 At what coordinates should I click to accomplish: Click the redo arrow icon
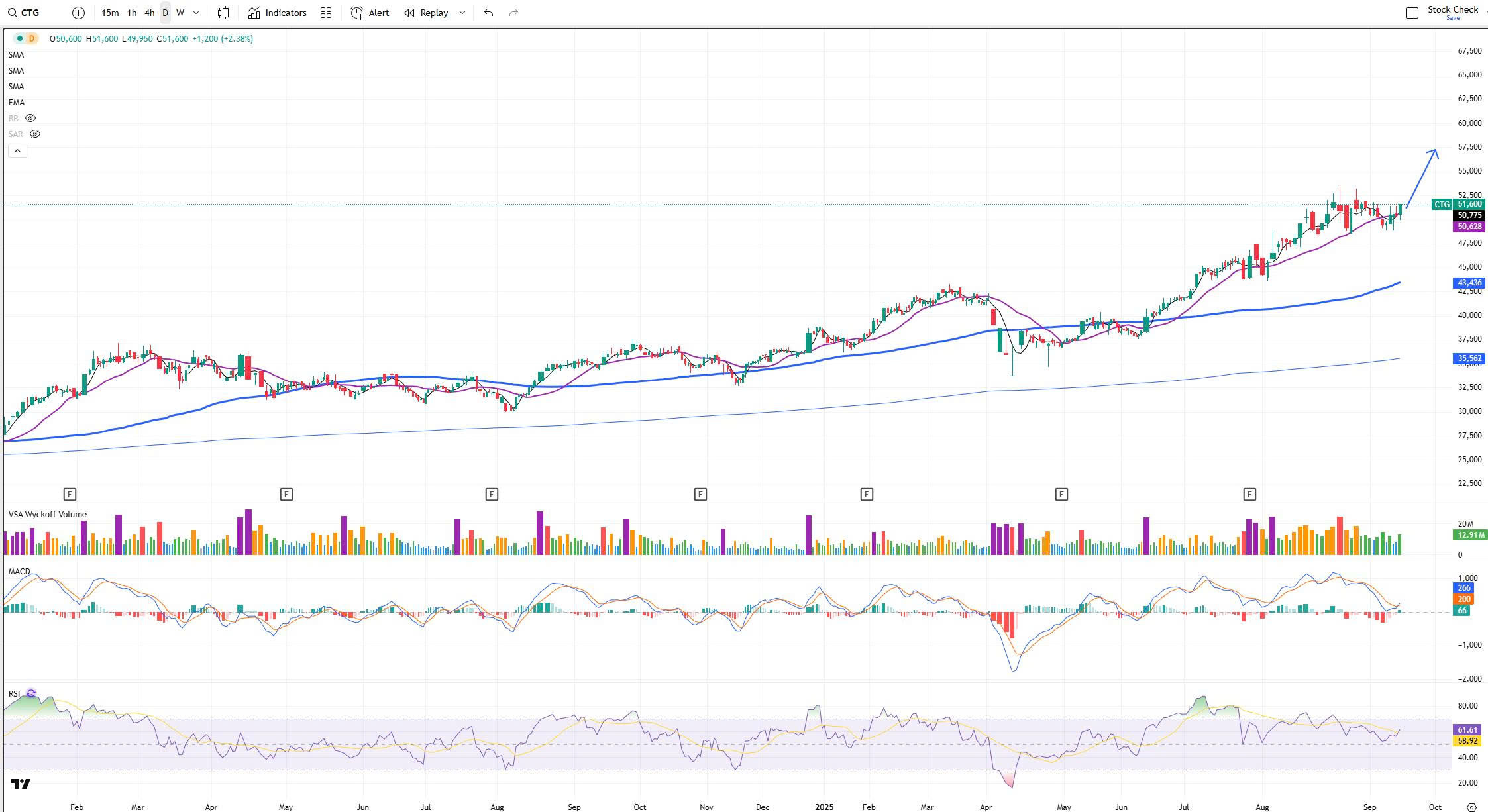click(513, 13)
